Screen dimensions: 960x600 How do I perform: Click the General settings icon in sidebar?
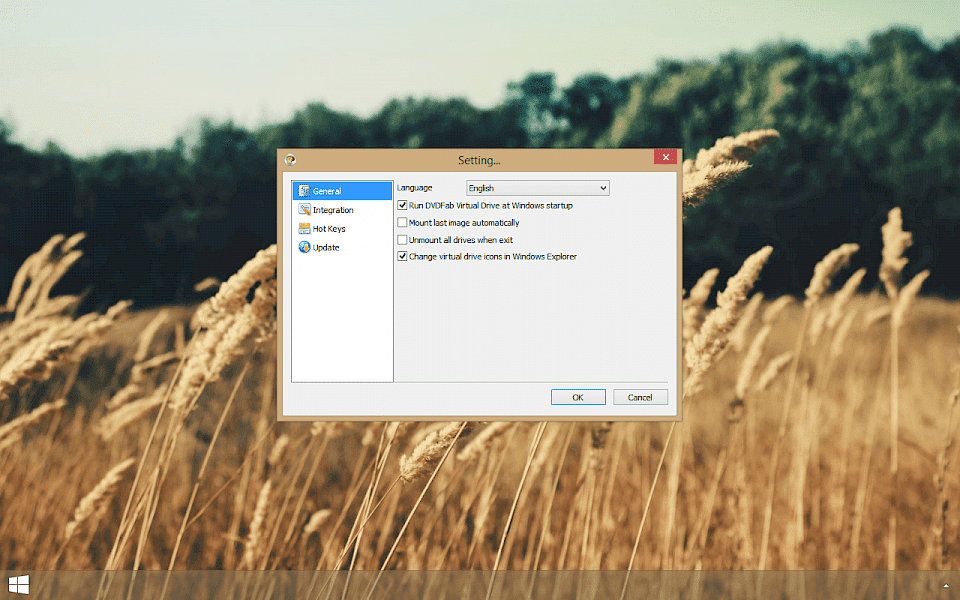[x=304, y=190]
